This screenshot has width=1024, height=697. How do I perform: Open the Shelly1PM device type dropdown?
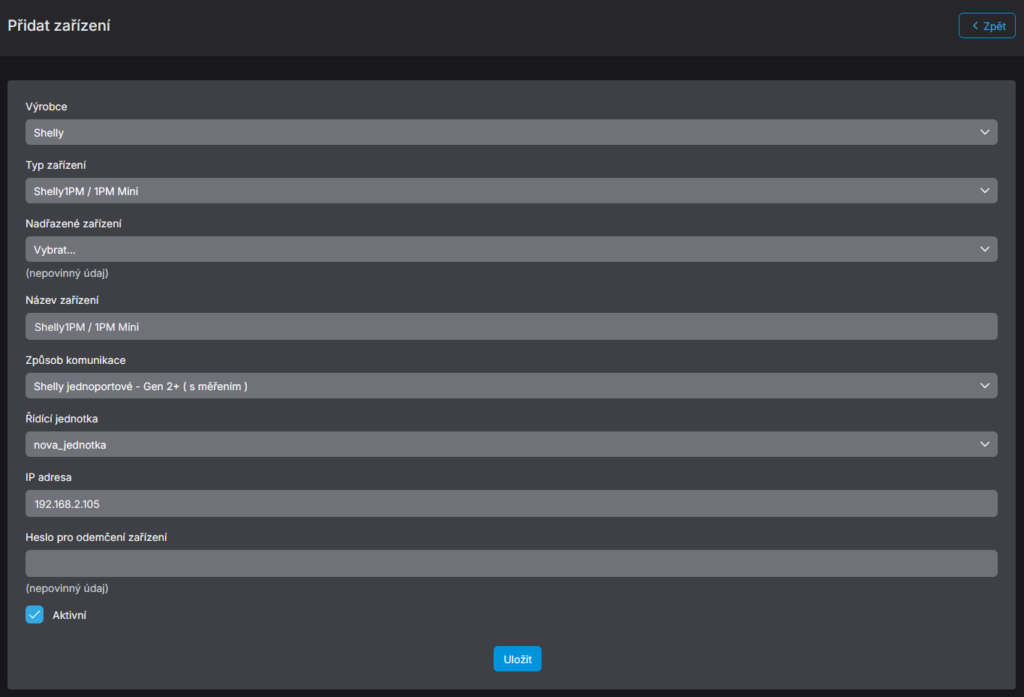pyautogui.click(x=500, y=190)
